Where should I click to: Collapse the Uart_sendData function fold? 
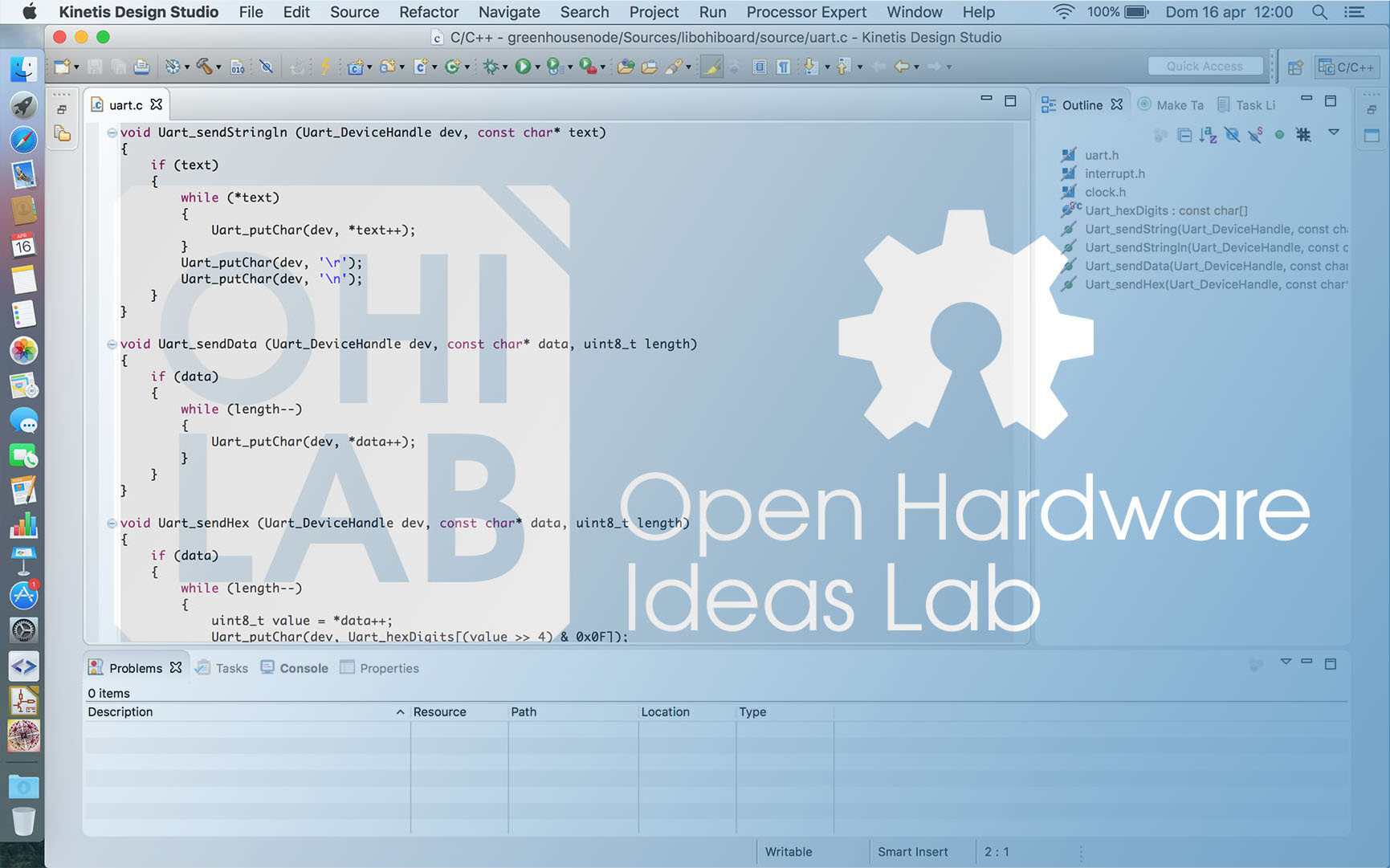(x=112, y=344)
